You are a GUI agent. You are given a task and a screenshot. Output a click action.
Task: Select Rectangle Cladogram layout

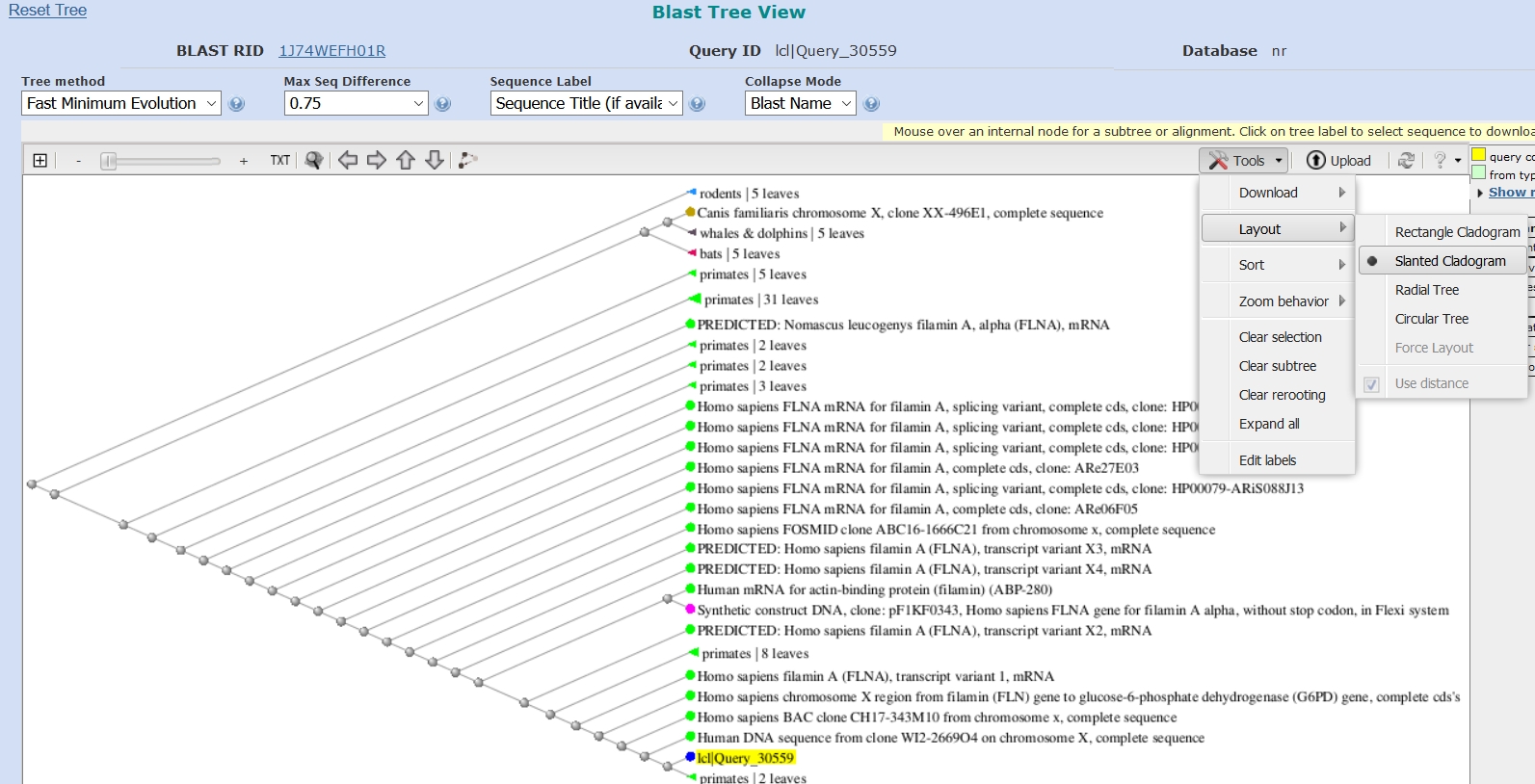coord(1443,232)
